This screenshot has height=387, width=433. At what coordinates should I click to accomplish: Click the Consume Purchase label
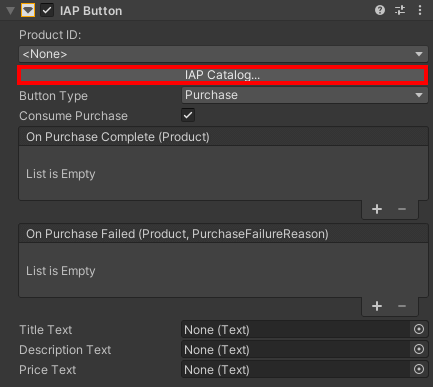[73, 116]
